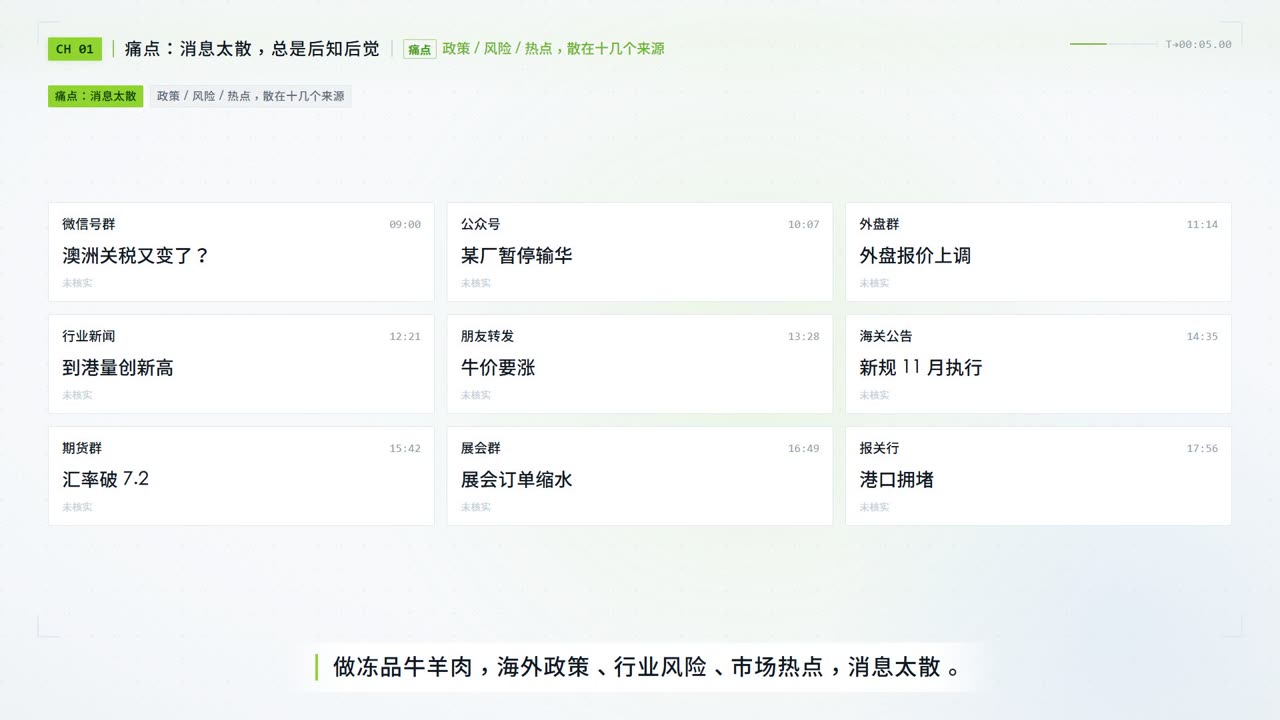1280x720 pixels.
Task: Select the headline "到港量创新高"
Action: click(118, 368)
